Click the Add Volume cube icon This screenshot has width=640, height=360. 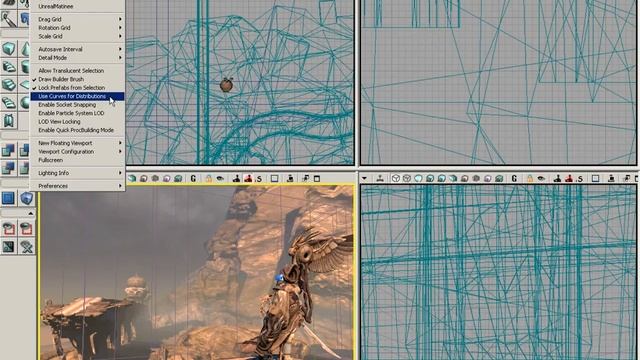point(27,198)
